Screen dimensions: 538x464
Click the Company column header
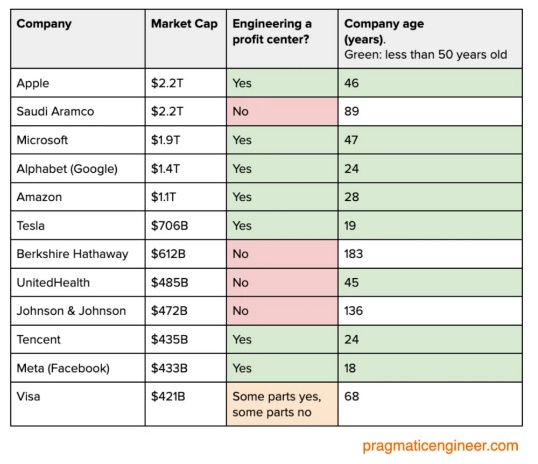point(78,39)
